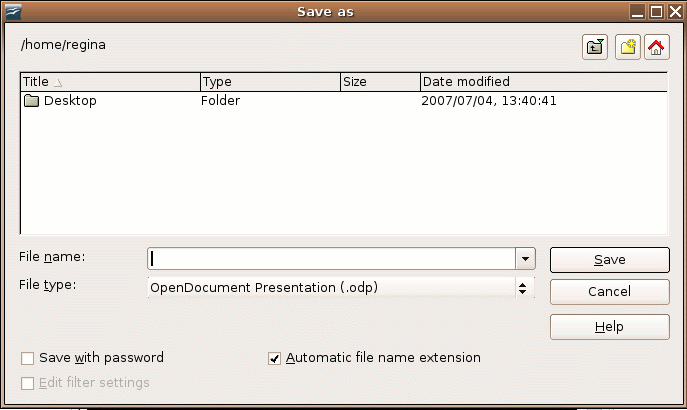Go to the default home directory icon

tap(656, 47)
